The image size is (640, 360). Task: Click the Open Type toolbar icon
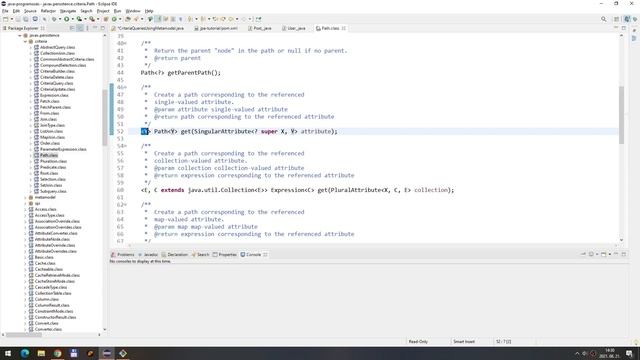point(127,19)
